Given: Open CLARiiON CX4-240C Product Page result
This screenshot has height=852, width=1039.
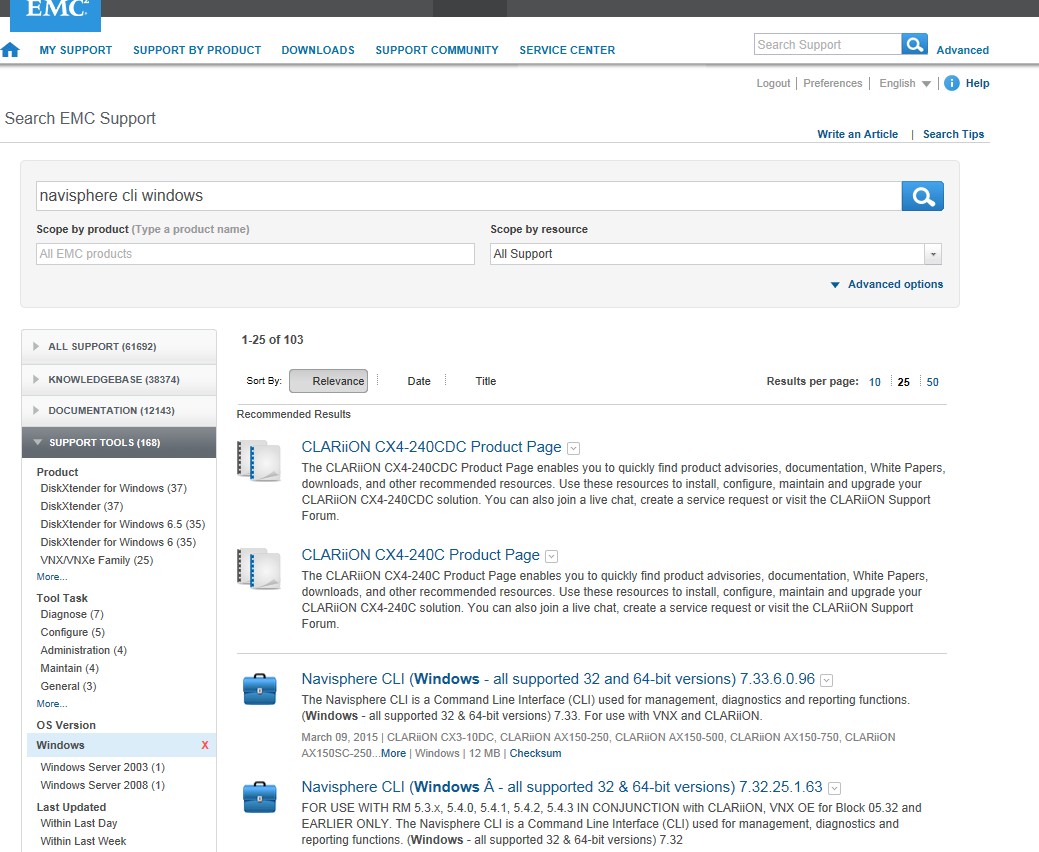Looking at the screenshot, I should click(x=420, y=555).
